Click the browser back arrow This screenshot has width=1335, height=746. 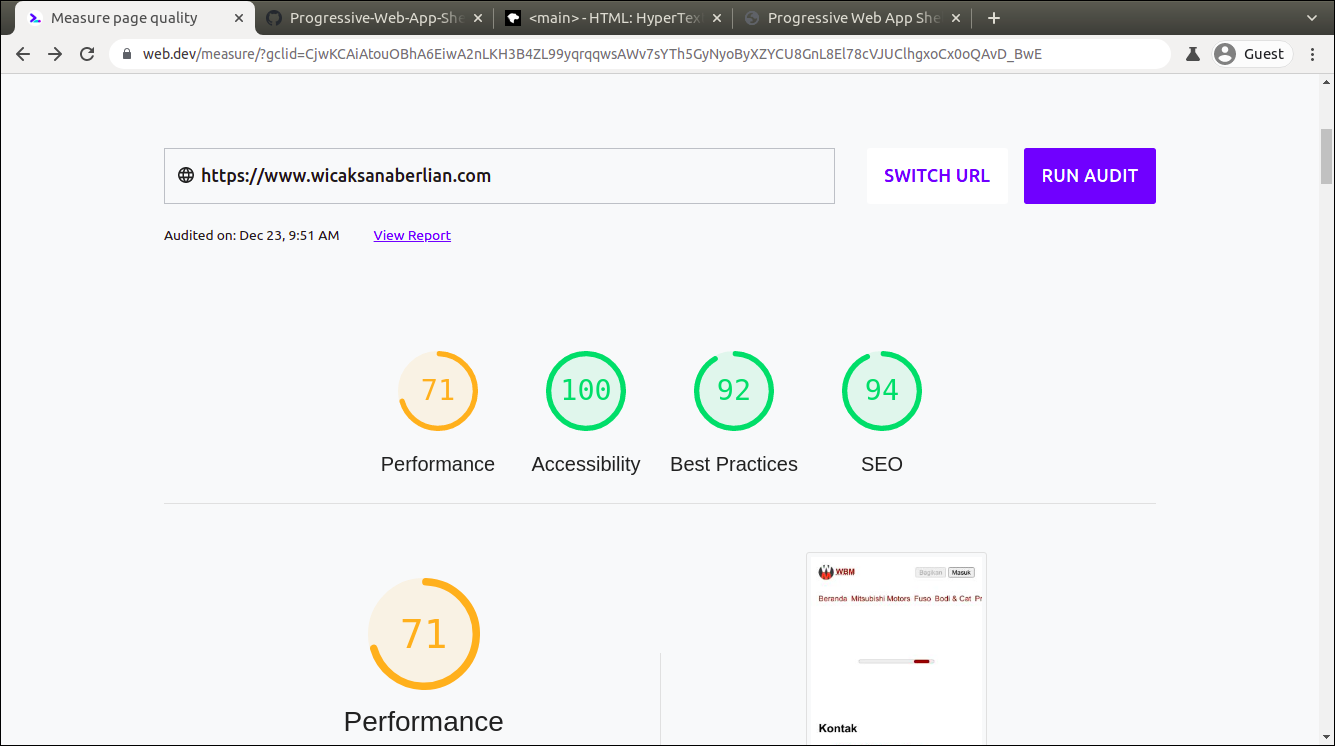22,54
